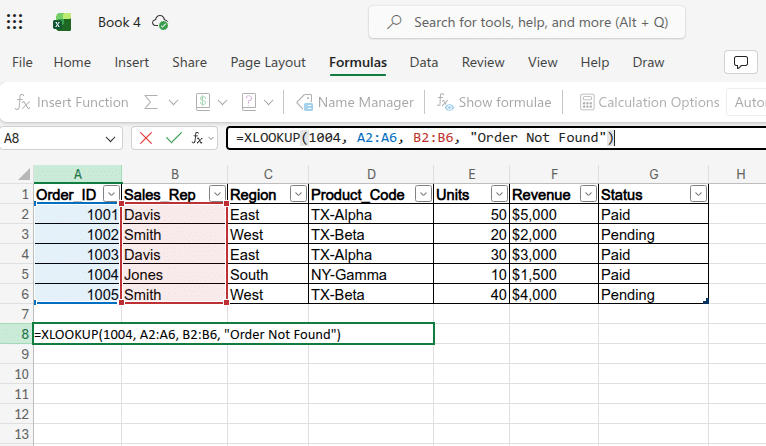Click the AutoSum sigma icon
The height and width of the screenshot is (446, 766).
click(x=151, y=102)
